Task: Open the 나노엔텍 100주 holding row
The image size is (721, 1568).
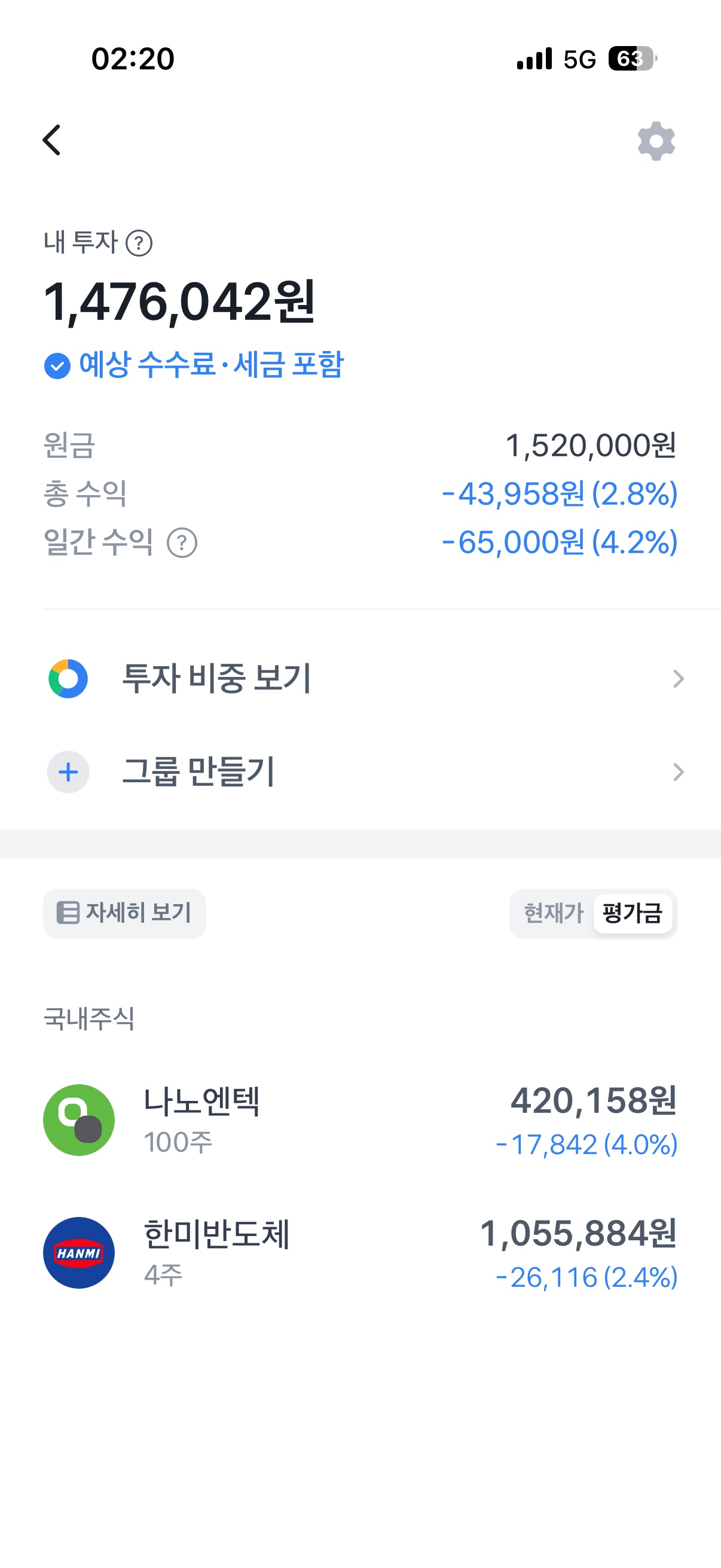Action: pos(360,1120)
